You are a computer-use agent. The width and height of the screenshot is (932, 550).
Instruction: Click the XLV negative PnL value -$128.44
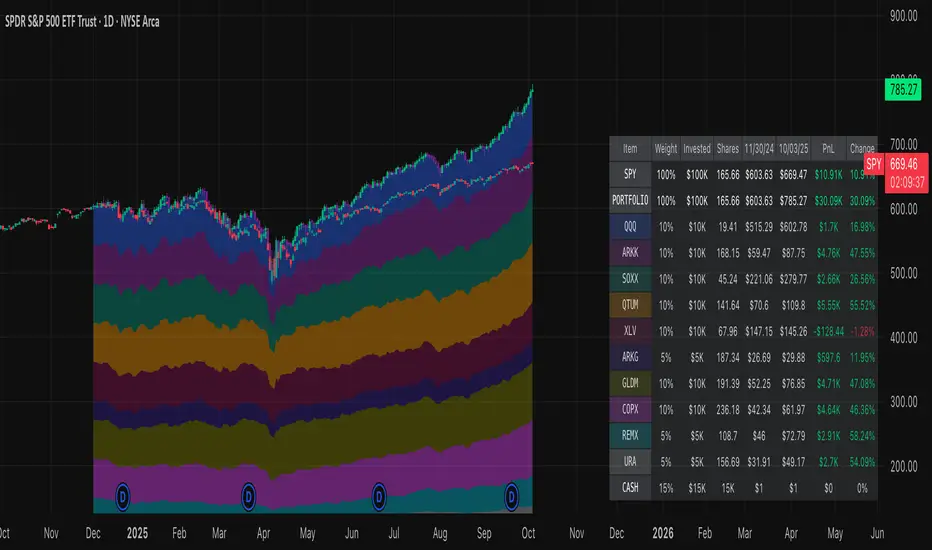[828, 329]
